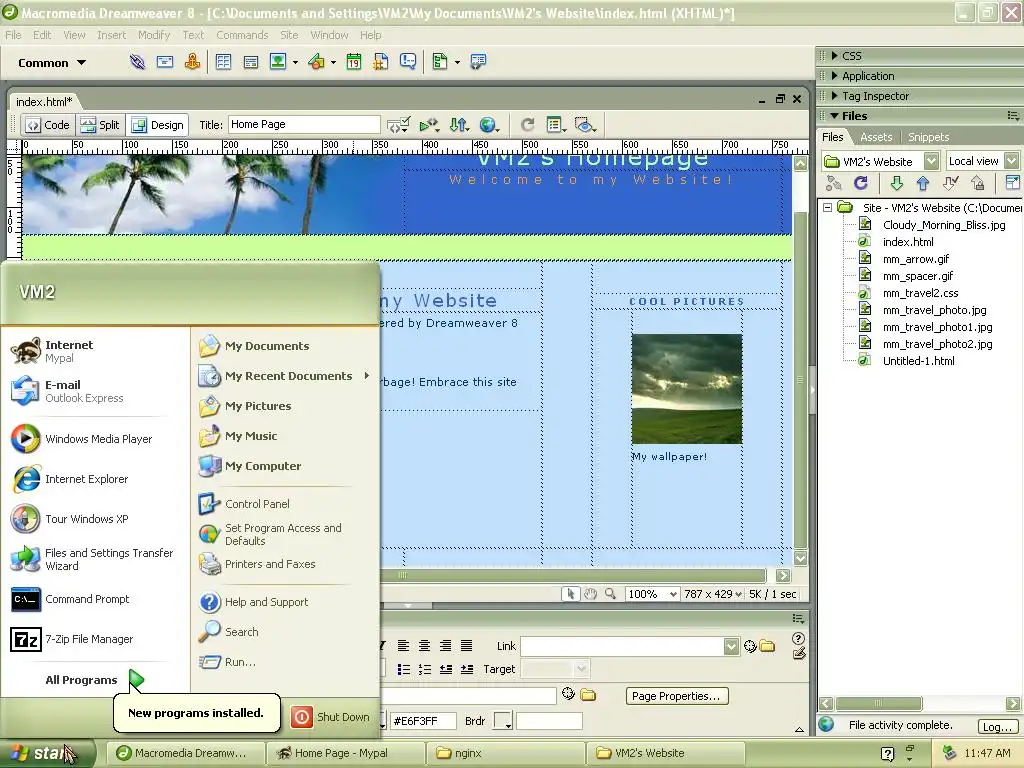Open the Commands menu

[242, 35]
